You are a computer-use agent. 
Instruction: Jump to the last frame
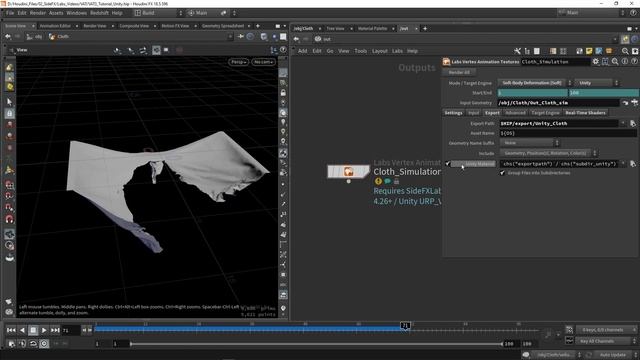coord(55,330)
